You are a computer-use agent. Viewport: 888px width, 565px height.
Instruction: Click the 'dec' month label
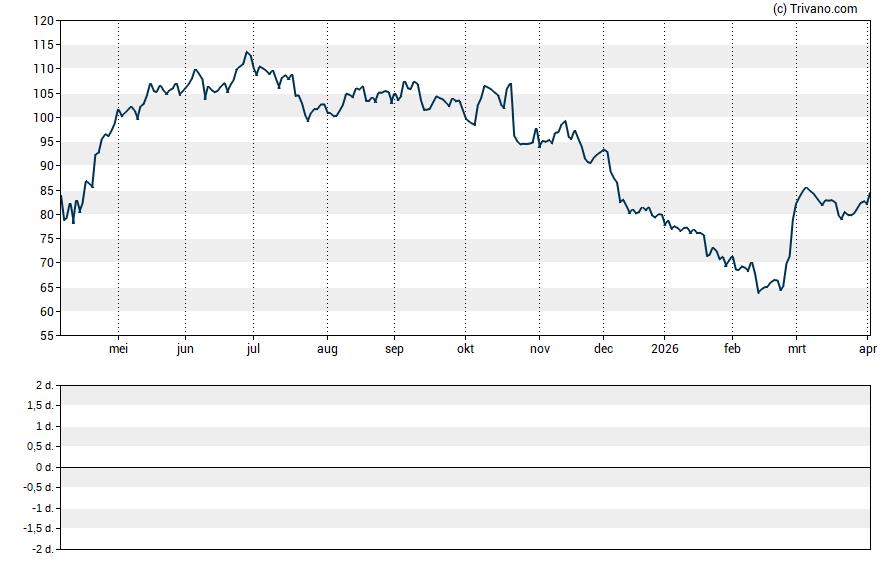coord(604,349)
